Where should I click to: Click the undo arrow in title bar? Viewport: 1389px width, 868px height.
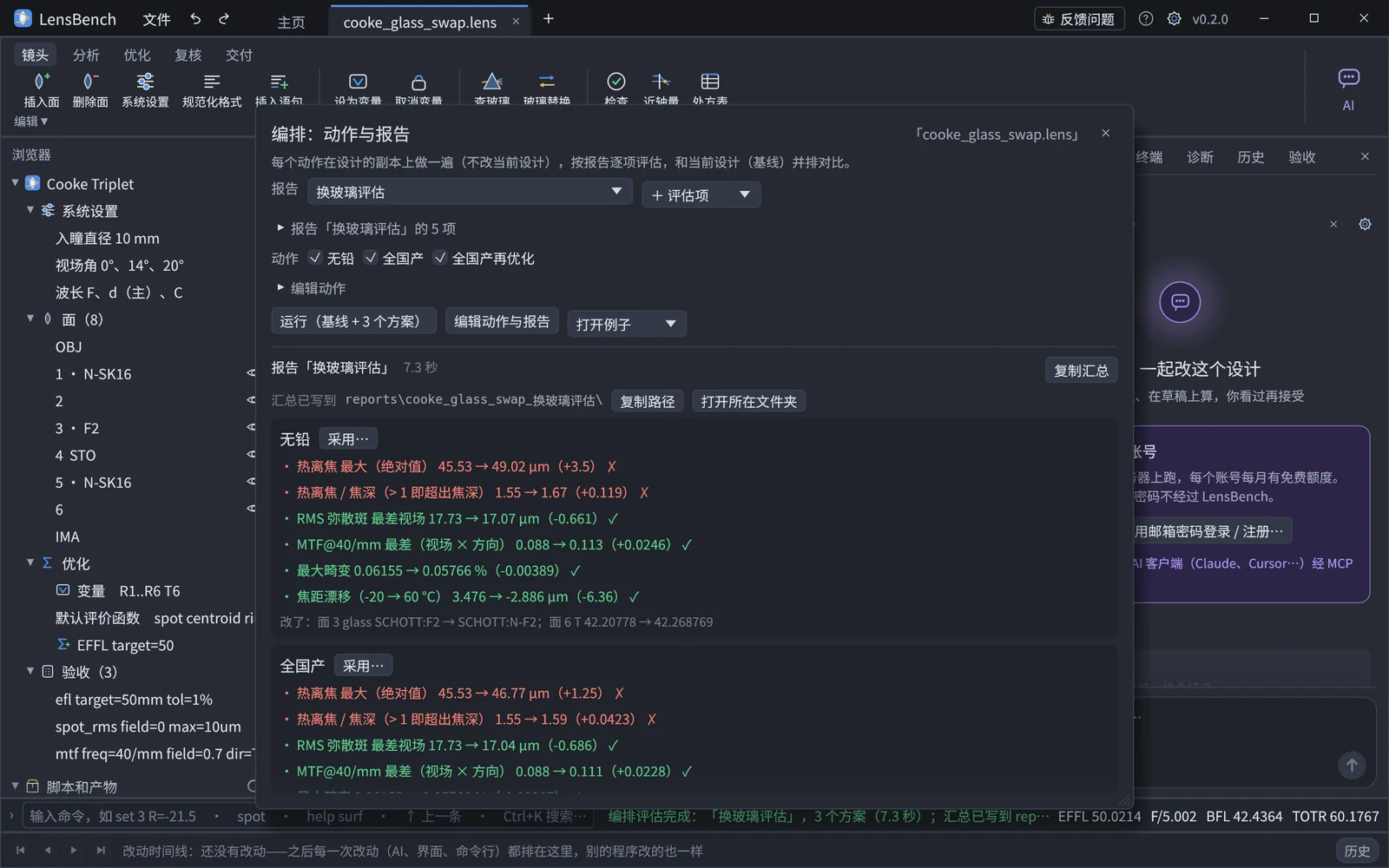[x=196, y=19]
